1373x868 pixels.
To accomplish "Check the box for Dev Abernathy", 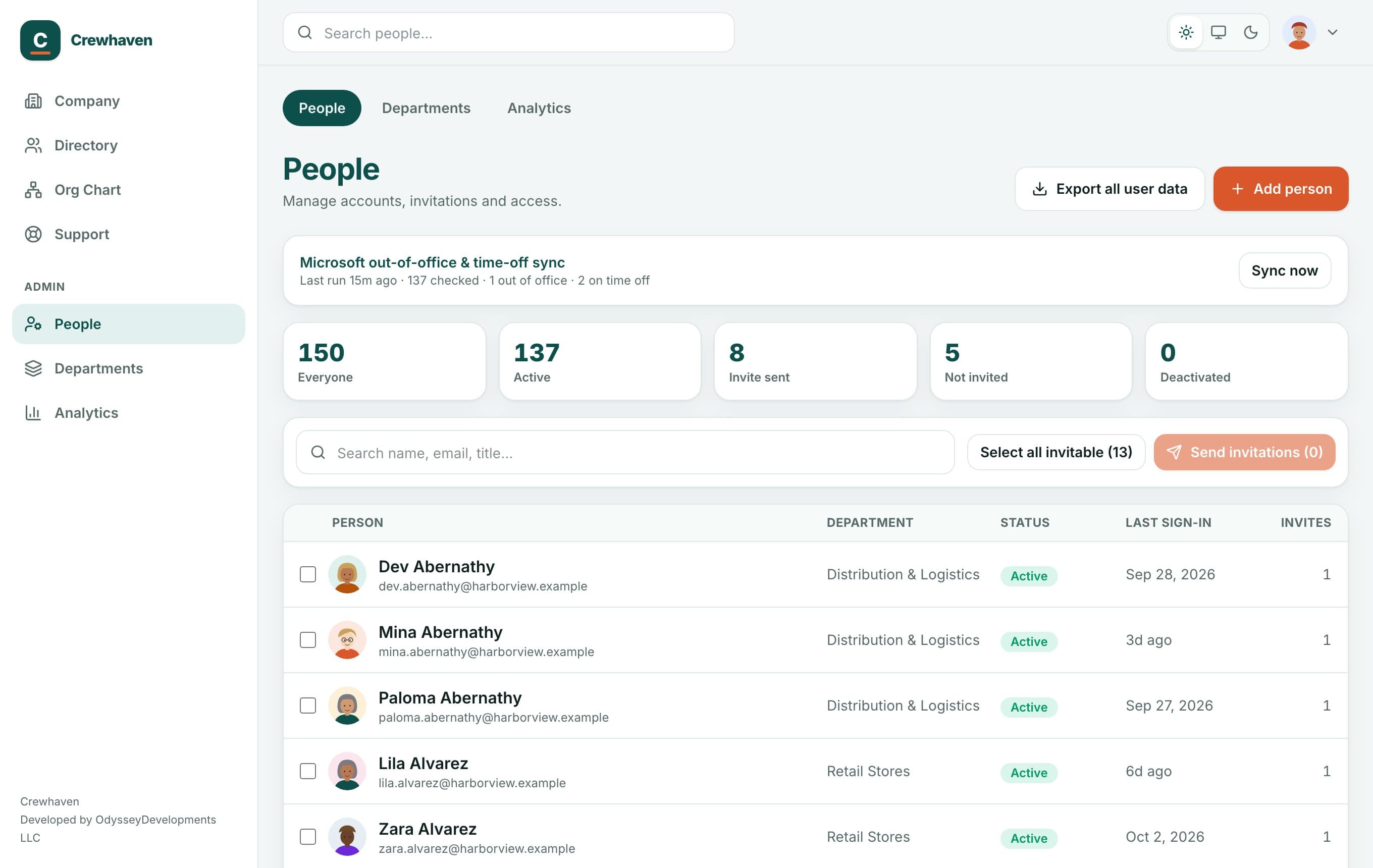I will 308,574.
